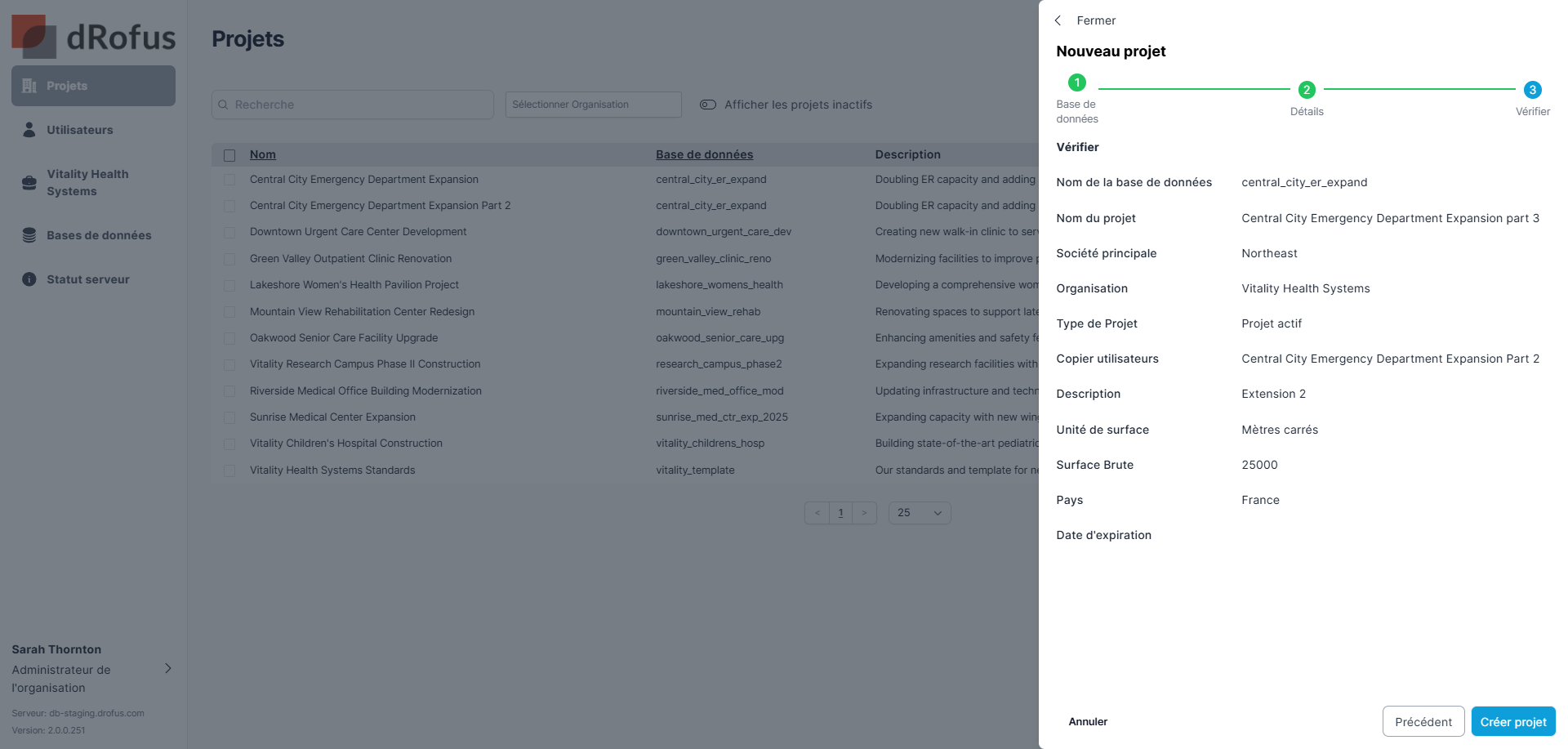Click the Bases de données database icon
The width and height of the screenshot is (1568, 749).
click(29, 235)
